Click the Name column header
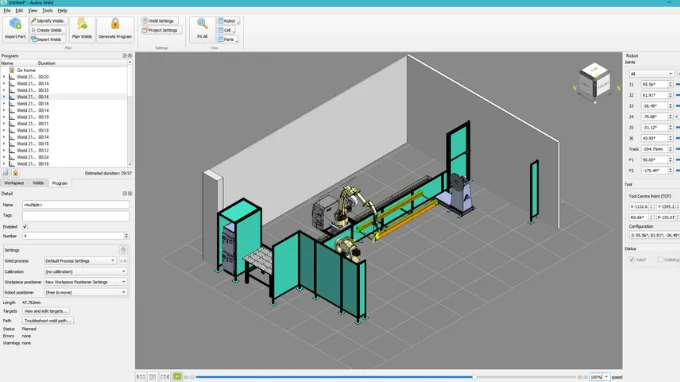Screen dimensions: 680x382 tap(7, 63)
